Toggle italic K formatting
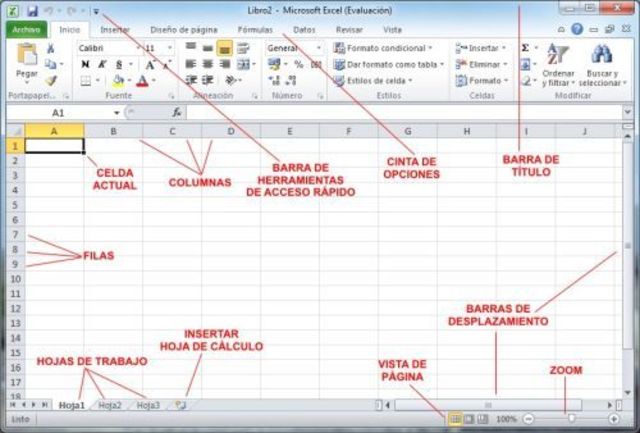 (x=102, y=64)
